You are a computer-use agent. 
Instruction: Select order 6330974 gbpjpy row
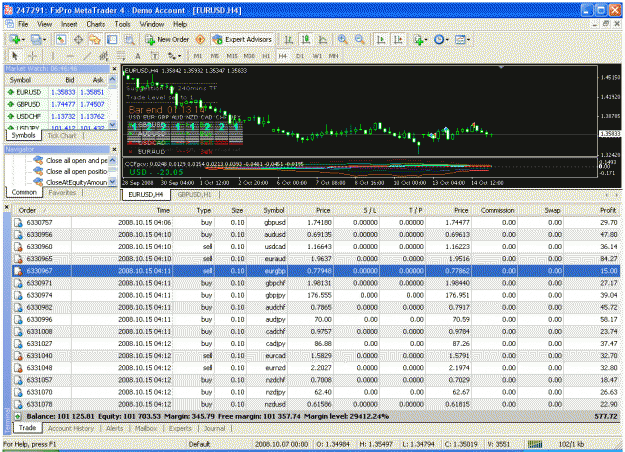coord(316,295)
